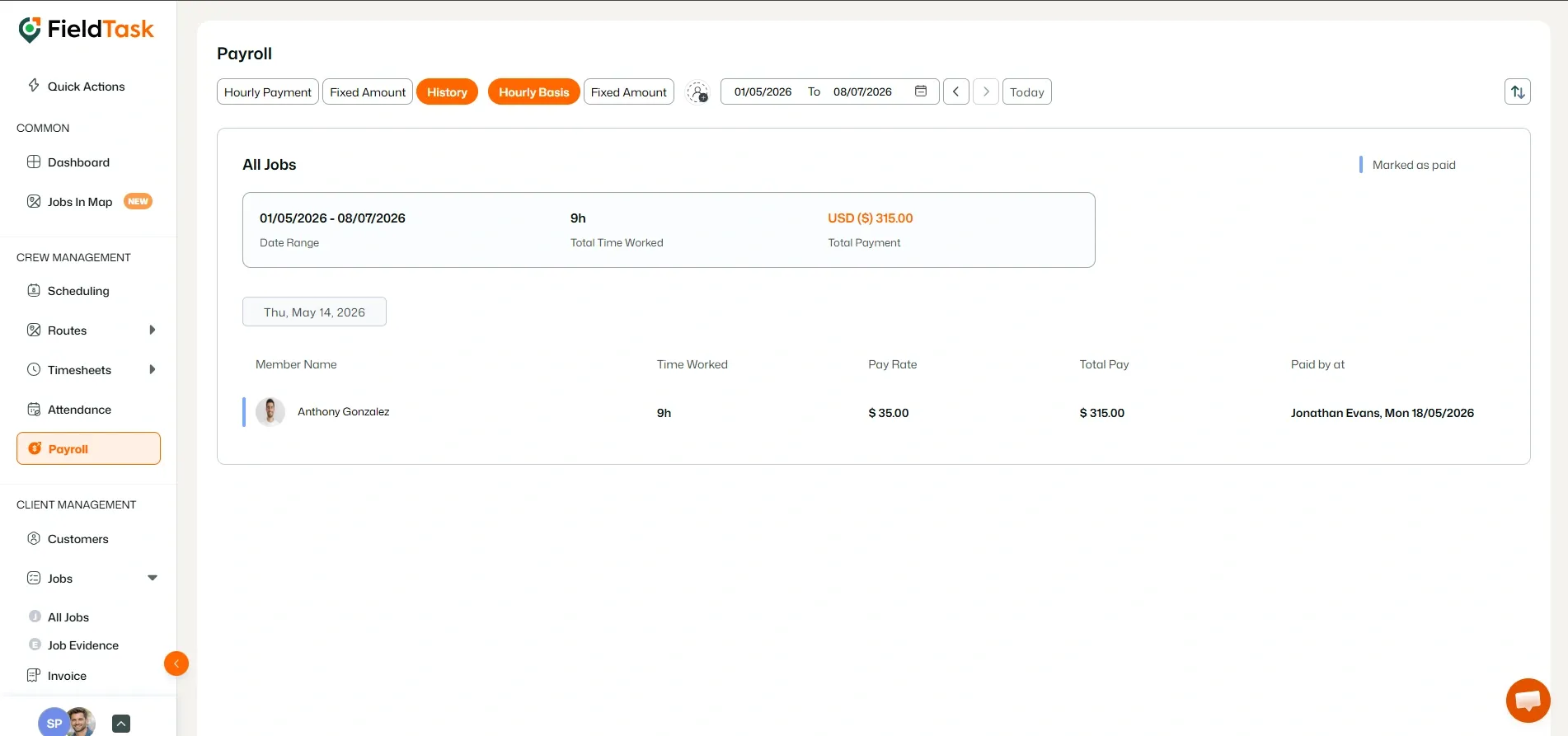
Task: Open the Attendance page
Action: click(79, 410)
